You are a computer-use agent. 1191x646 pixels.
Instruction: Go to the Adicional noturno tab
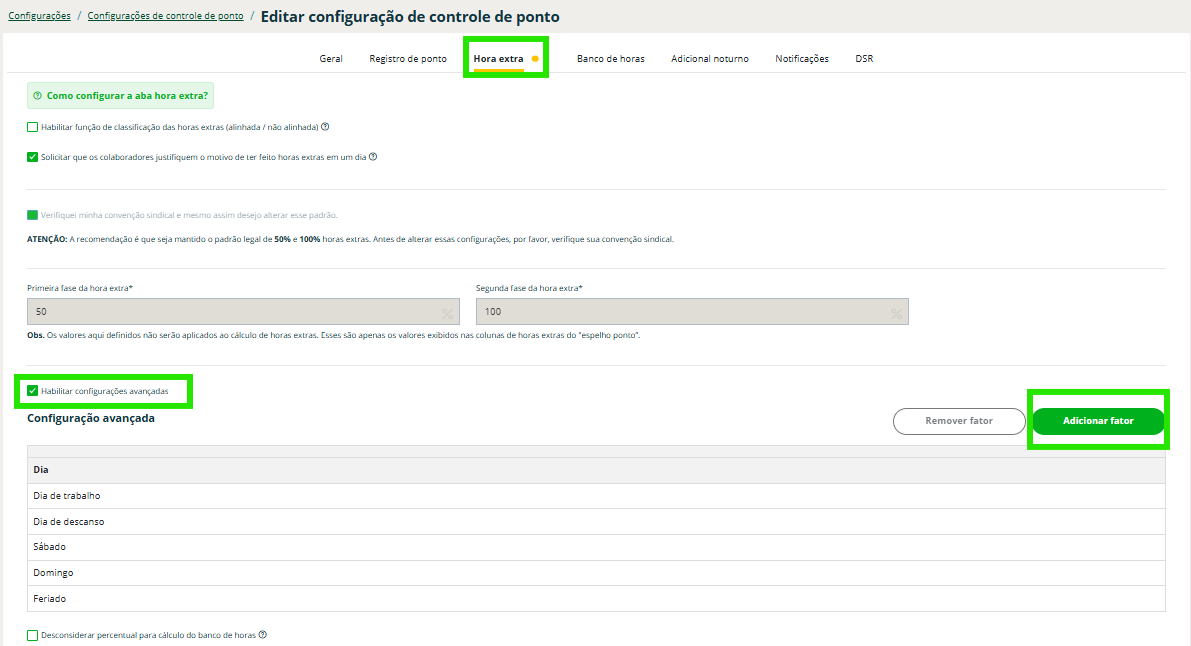click(x=709, y=59)
